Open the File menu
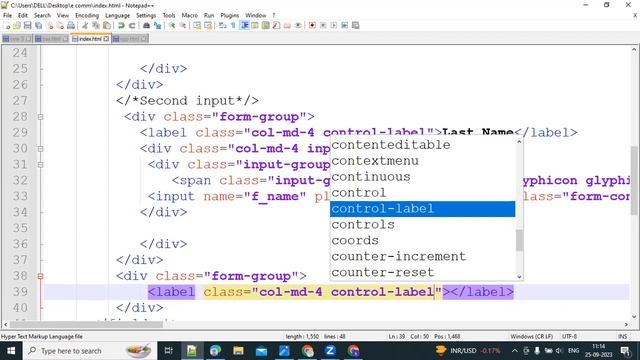This screenshot has height=360, width=640. pos(7,15)
